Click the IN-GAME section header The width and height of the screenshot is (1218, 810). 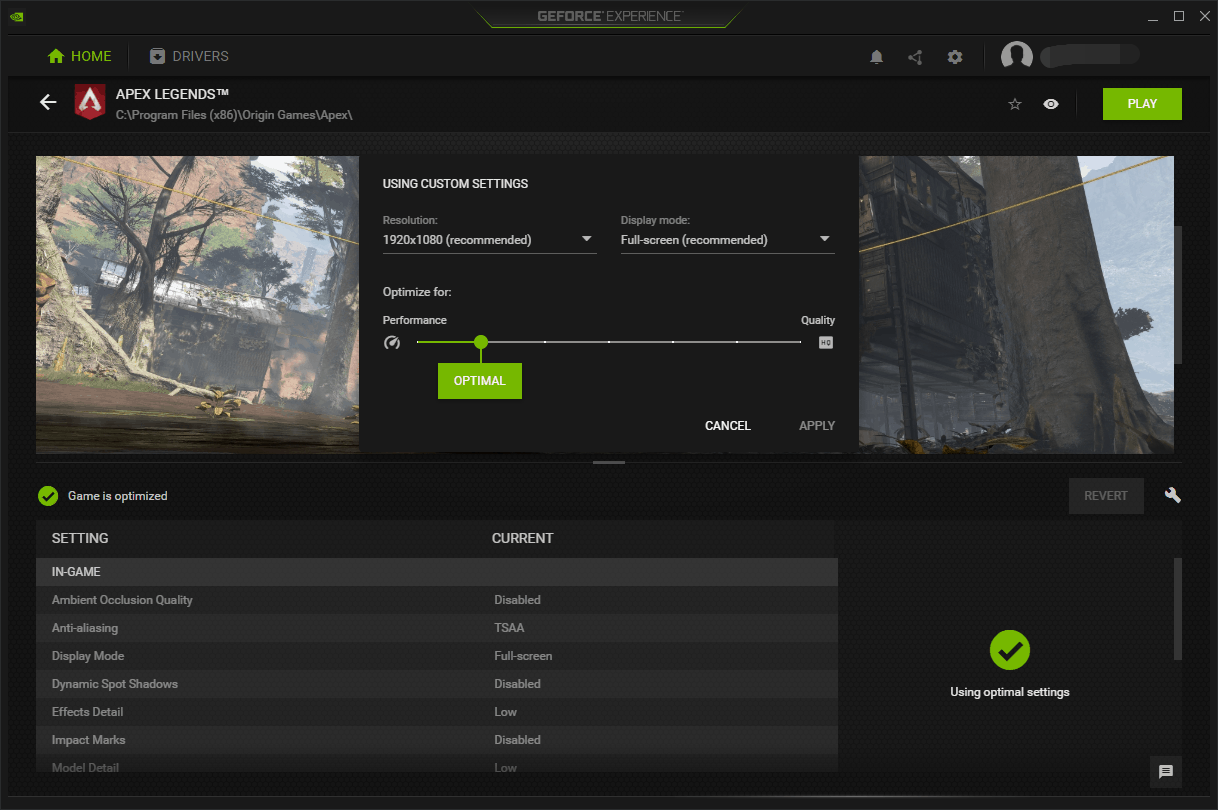tap(437, 572)
